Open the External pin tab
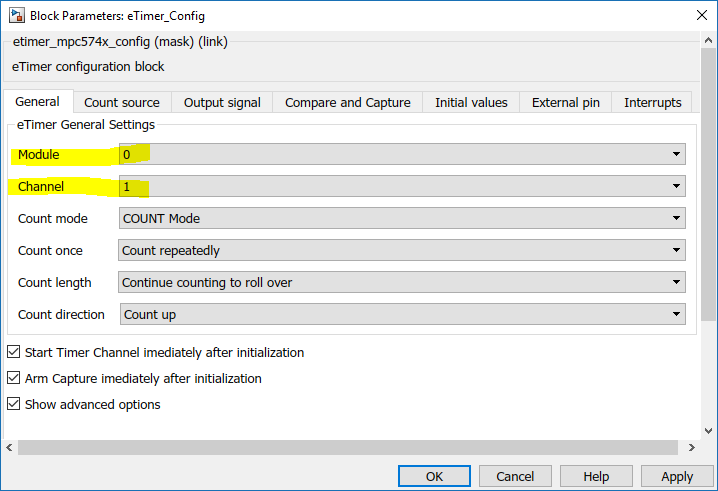The width and height of the screenshot is (718, 491). tap(566, 103)
